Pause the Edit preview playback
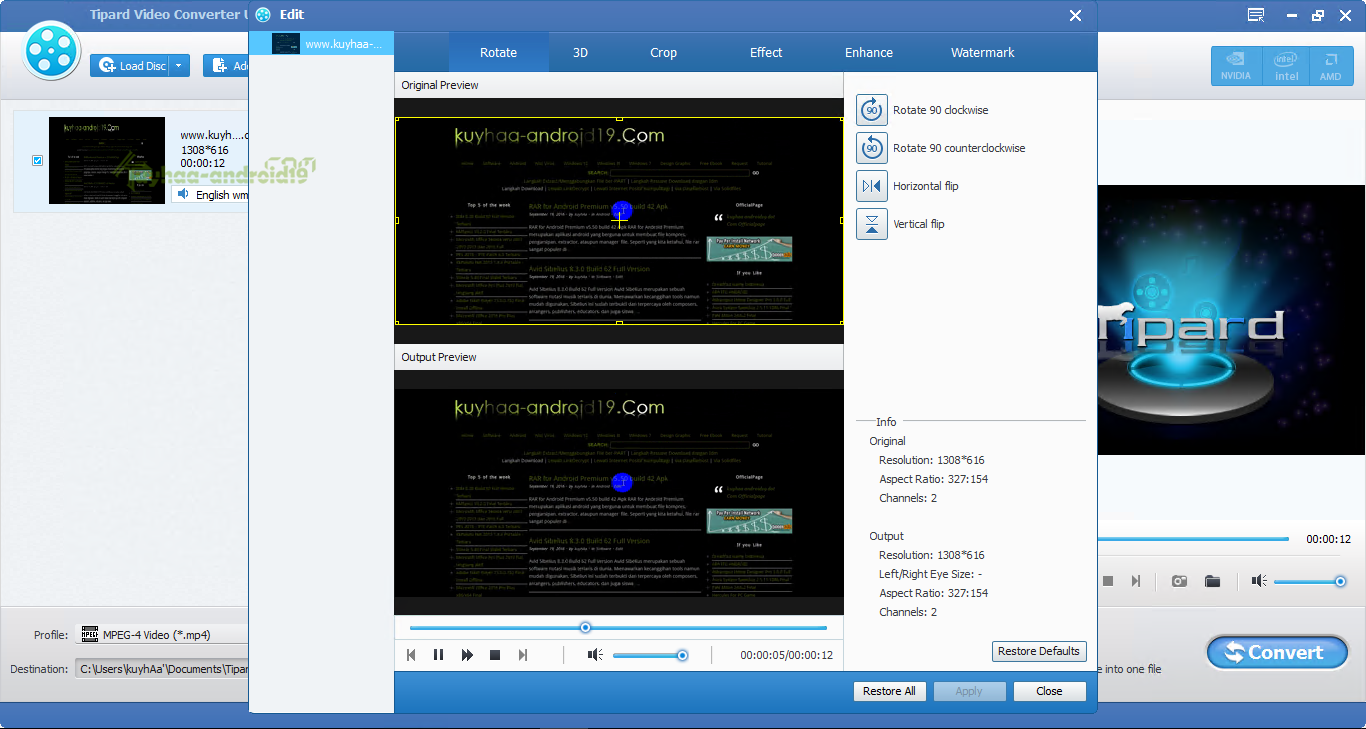This screenshot has width=1366, height=729. pos(438,655)
